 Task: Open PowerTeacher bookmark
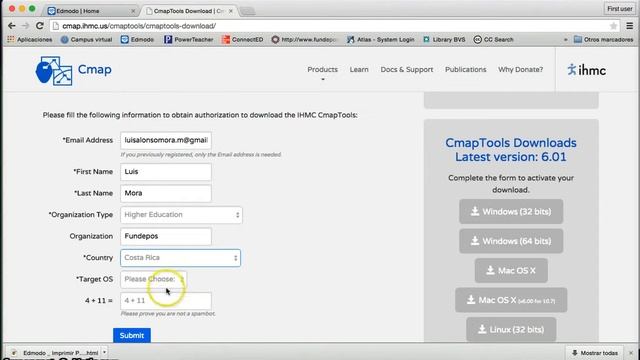[189, 40]
